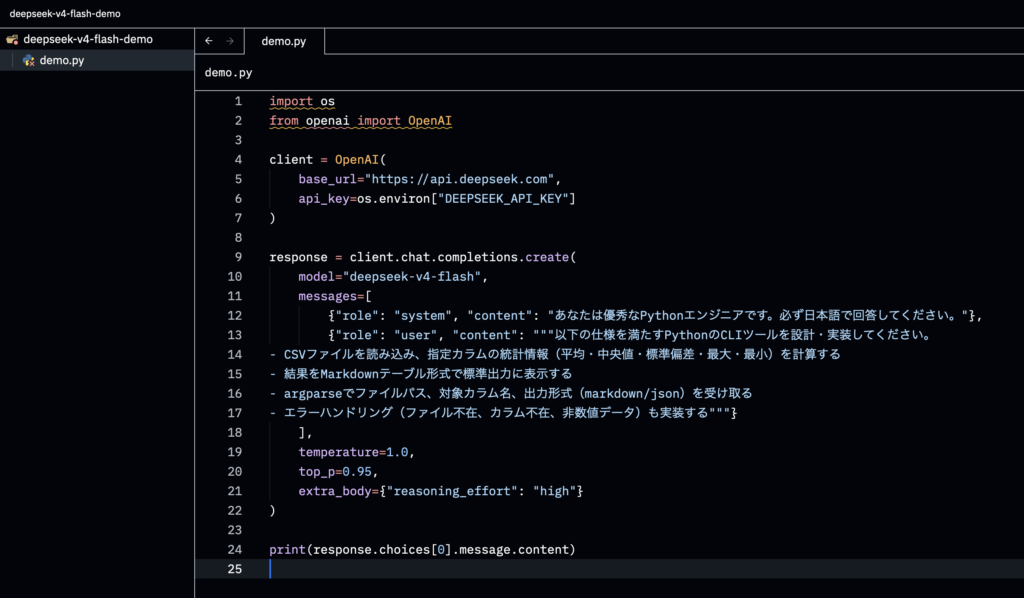This screenshot has height=598, width=1024.
Task: Click the base_url "https://api.deepseek.com" string
Action: [460, 179]
